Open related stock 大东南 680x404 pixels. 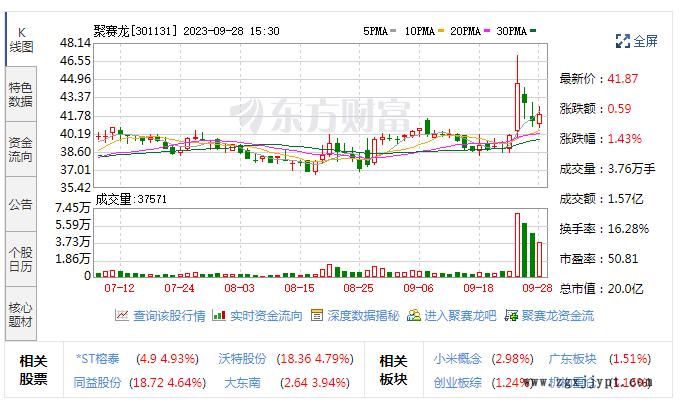click(x=242, y=383)
